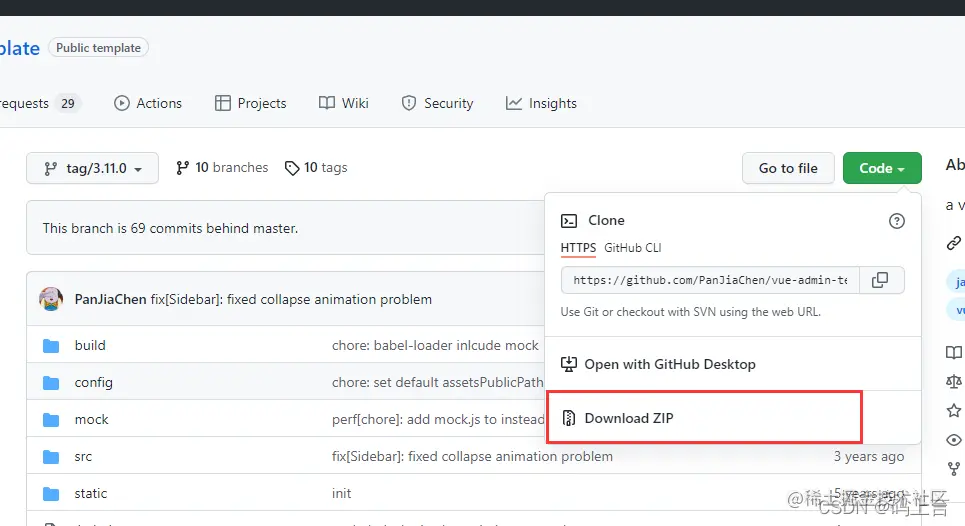Toggle the green Code dropdown button

[882, 168]
